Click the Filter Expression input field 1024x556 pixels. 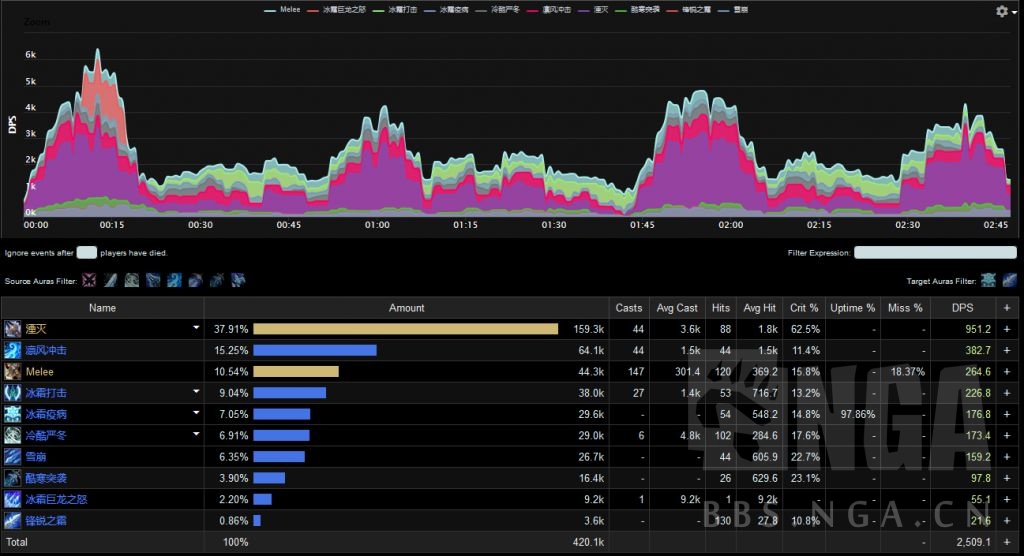[935, 253]
